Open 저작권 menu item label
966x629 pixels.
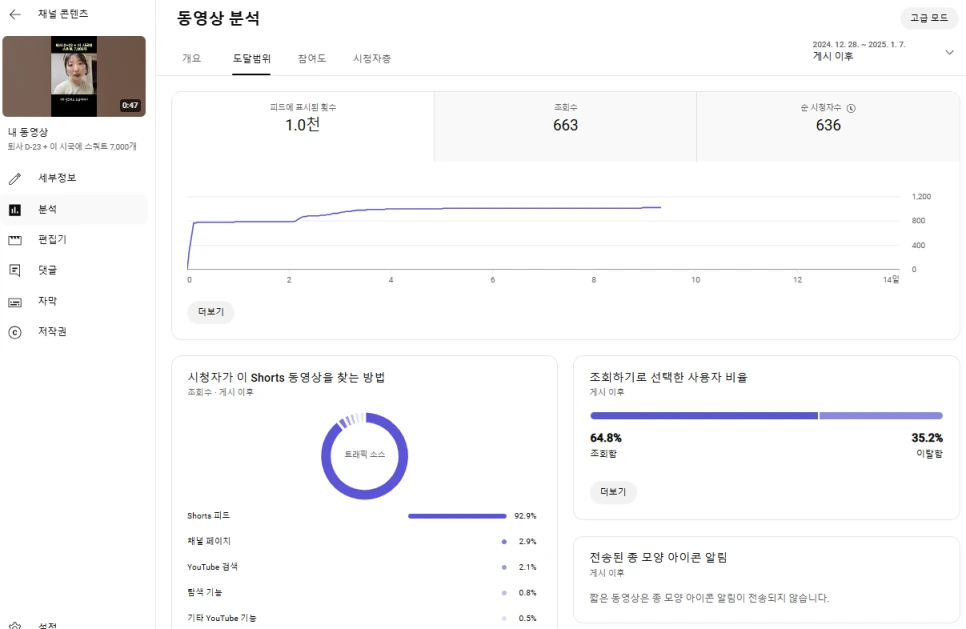(52, 331)
